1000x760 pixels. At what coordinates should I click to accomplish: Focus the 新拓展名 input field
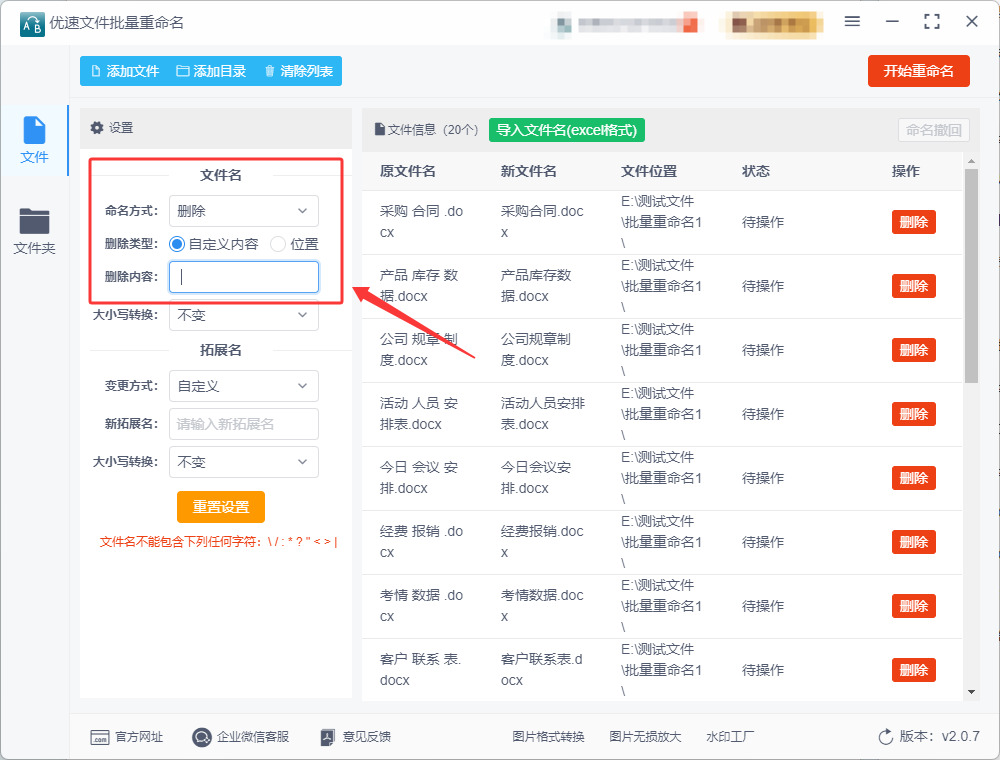click(244, 424)
